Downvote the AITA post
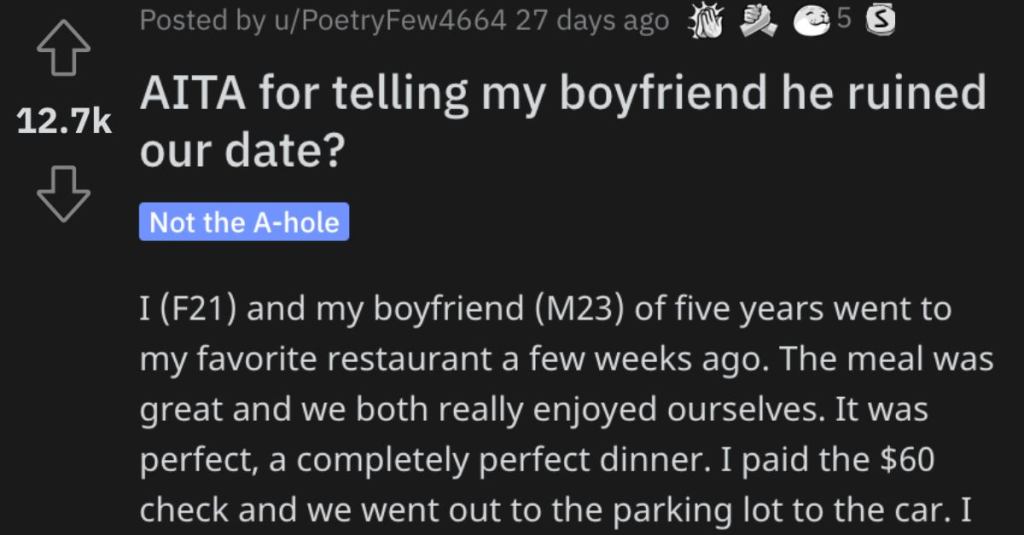This screenshot has height=535, width=1024. click(x=63, y=194)
